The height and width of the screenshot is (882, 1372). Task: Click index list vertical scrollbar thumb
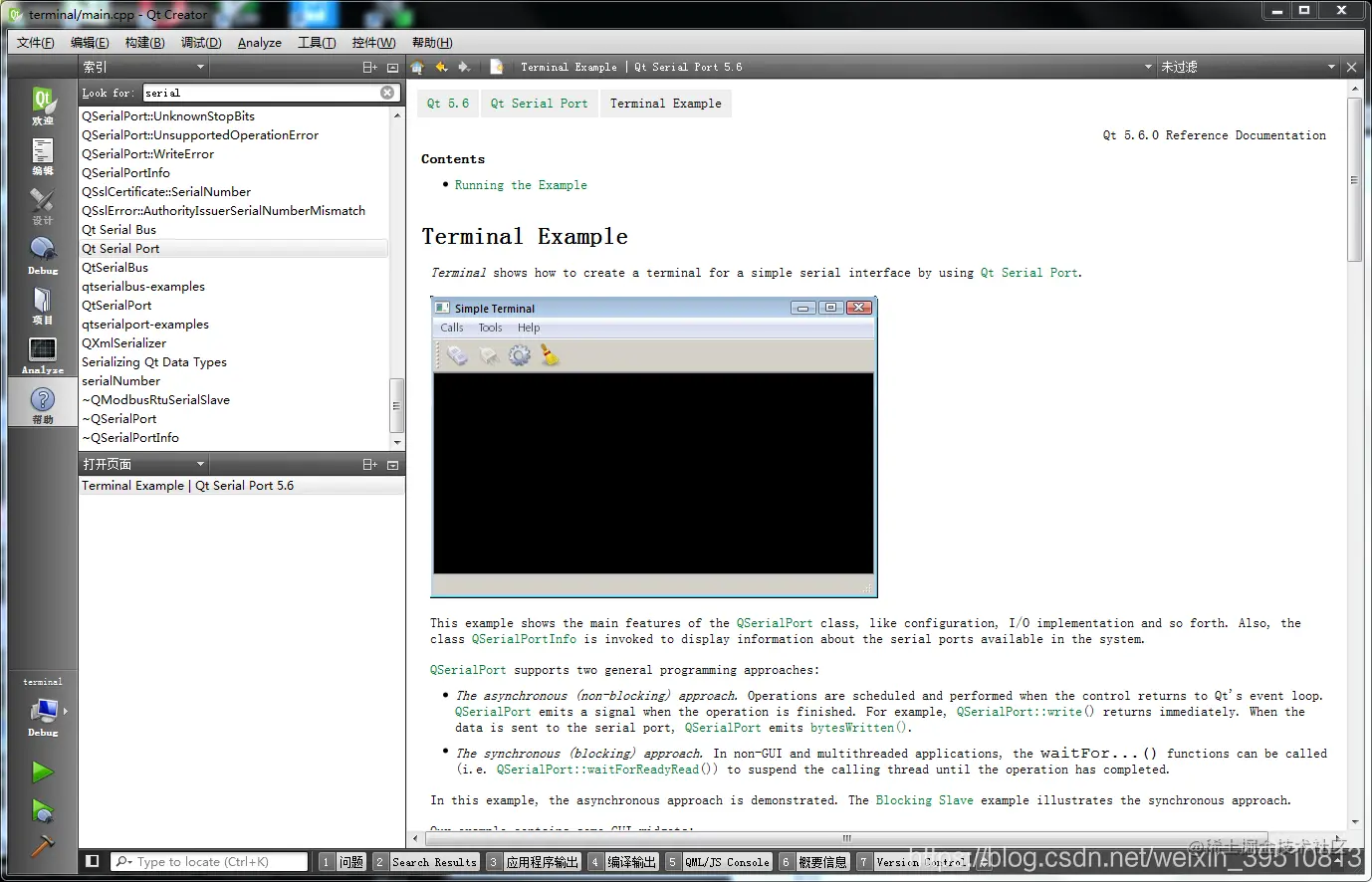point(396,405)
